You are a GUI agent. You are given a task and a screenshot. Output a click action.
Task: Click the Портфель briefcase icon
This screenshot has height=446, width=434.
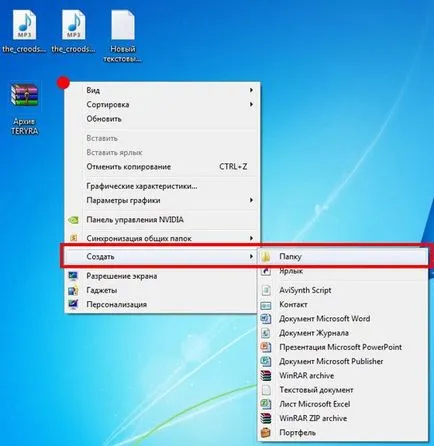[x=266, y=433]
